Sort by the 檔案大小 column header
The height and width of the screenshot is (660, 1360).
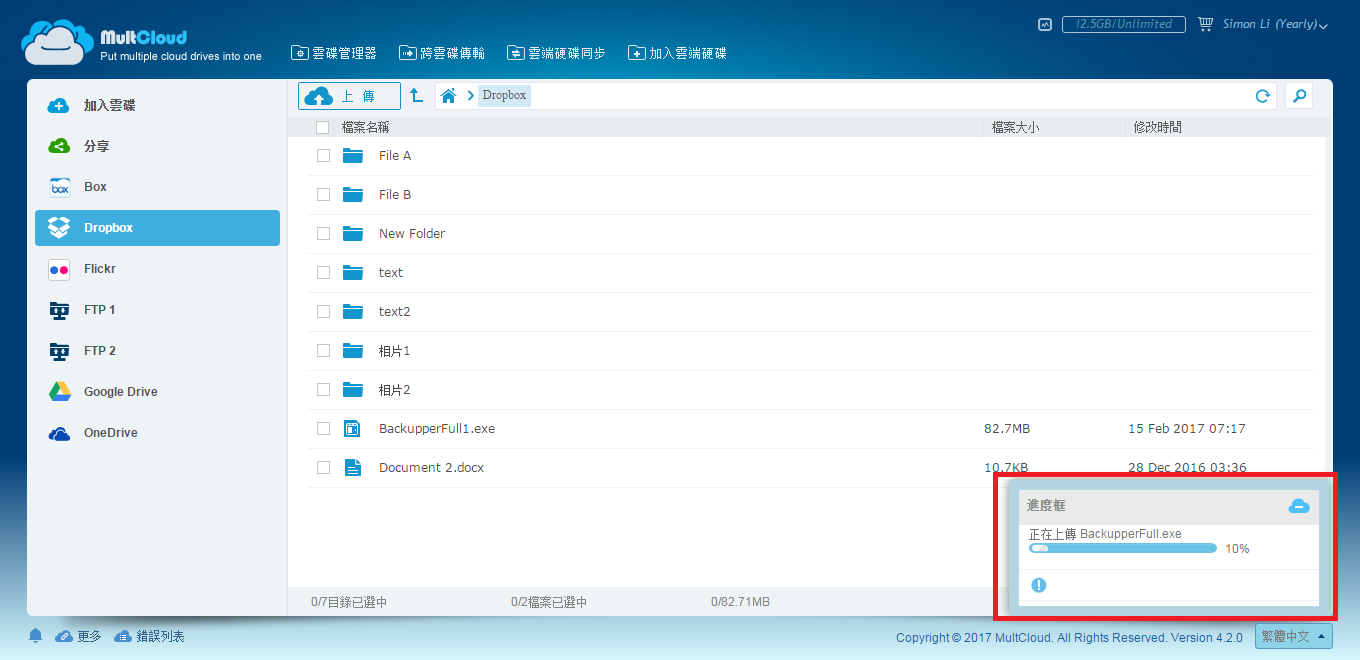click(1015, 127)
